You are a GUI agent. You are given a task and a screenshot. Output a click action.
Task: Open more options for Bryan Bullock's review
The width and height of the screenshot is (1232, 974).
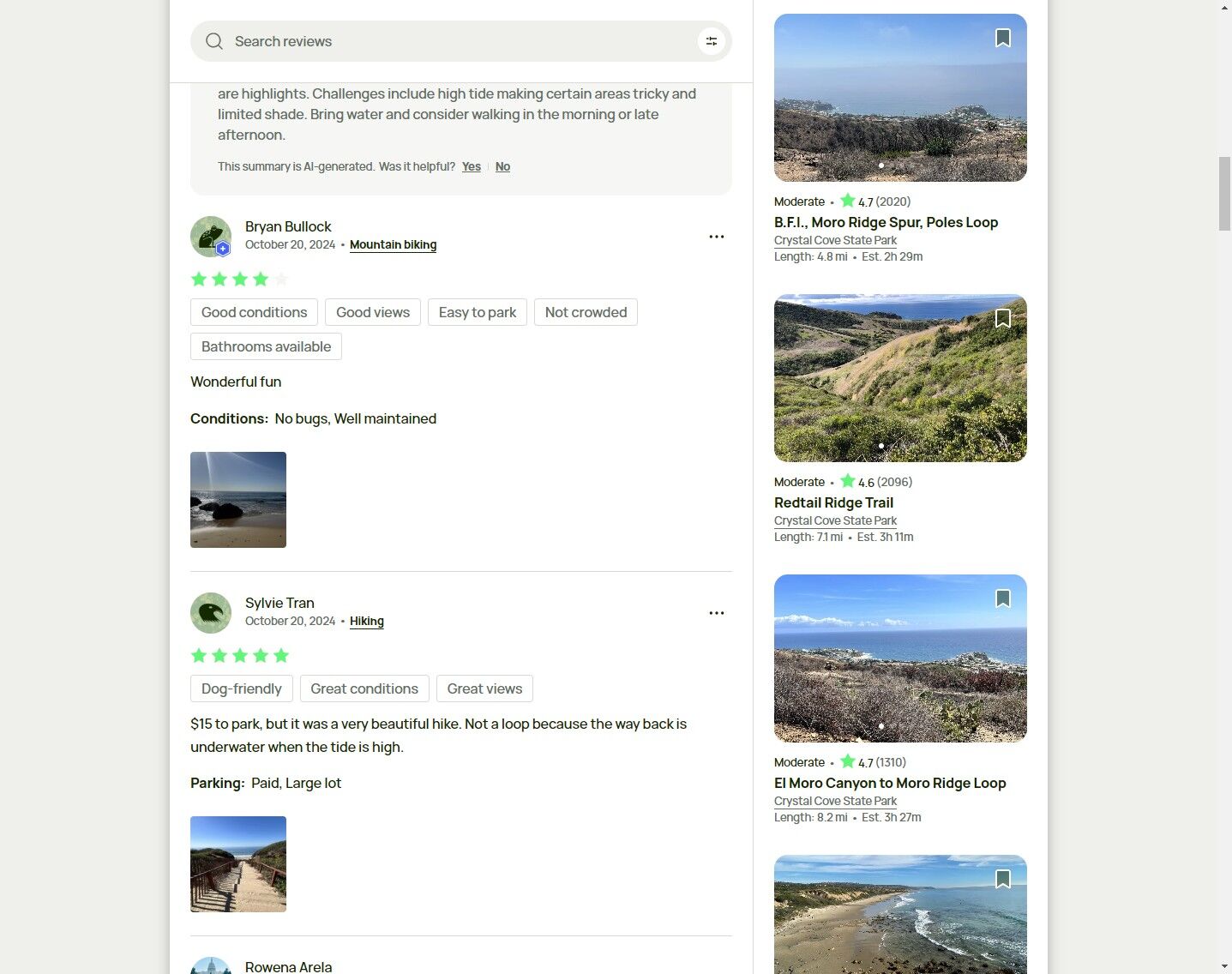tap(717, 237)
